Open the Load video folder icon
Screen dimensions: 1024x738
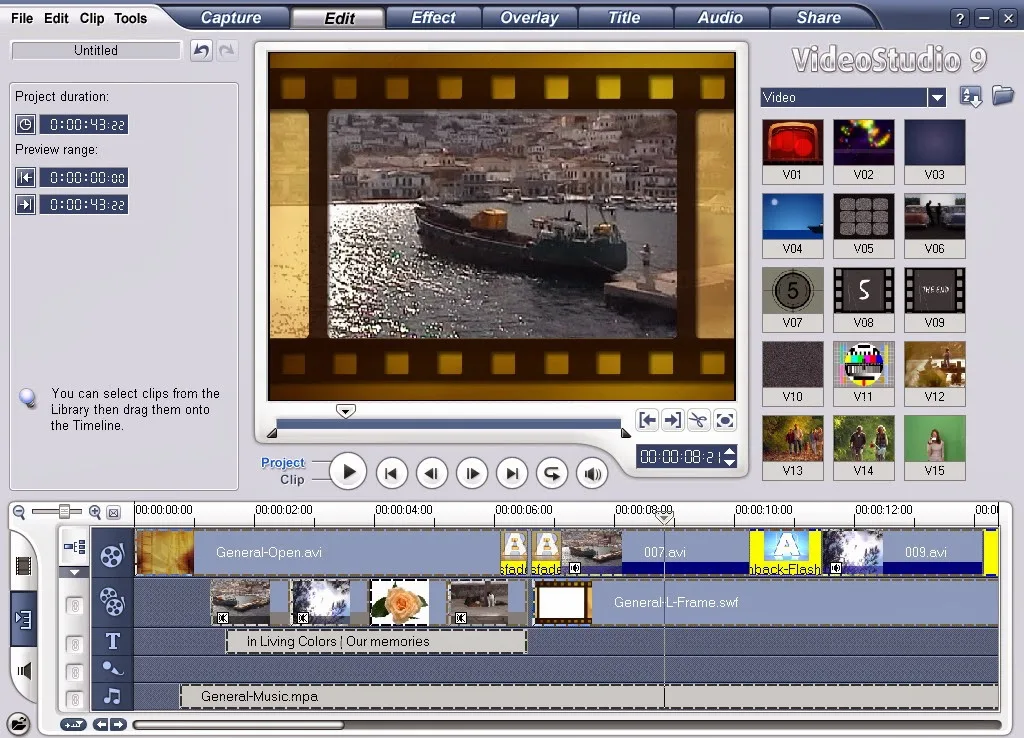(x=1002, y=96)
